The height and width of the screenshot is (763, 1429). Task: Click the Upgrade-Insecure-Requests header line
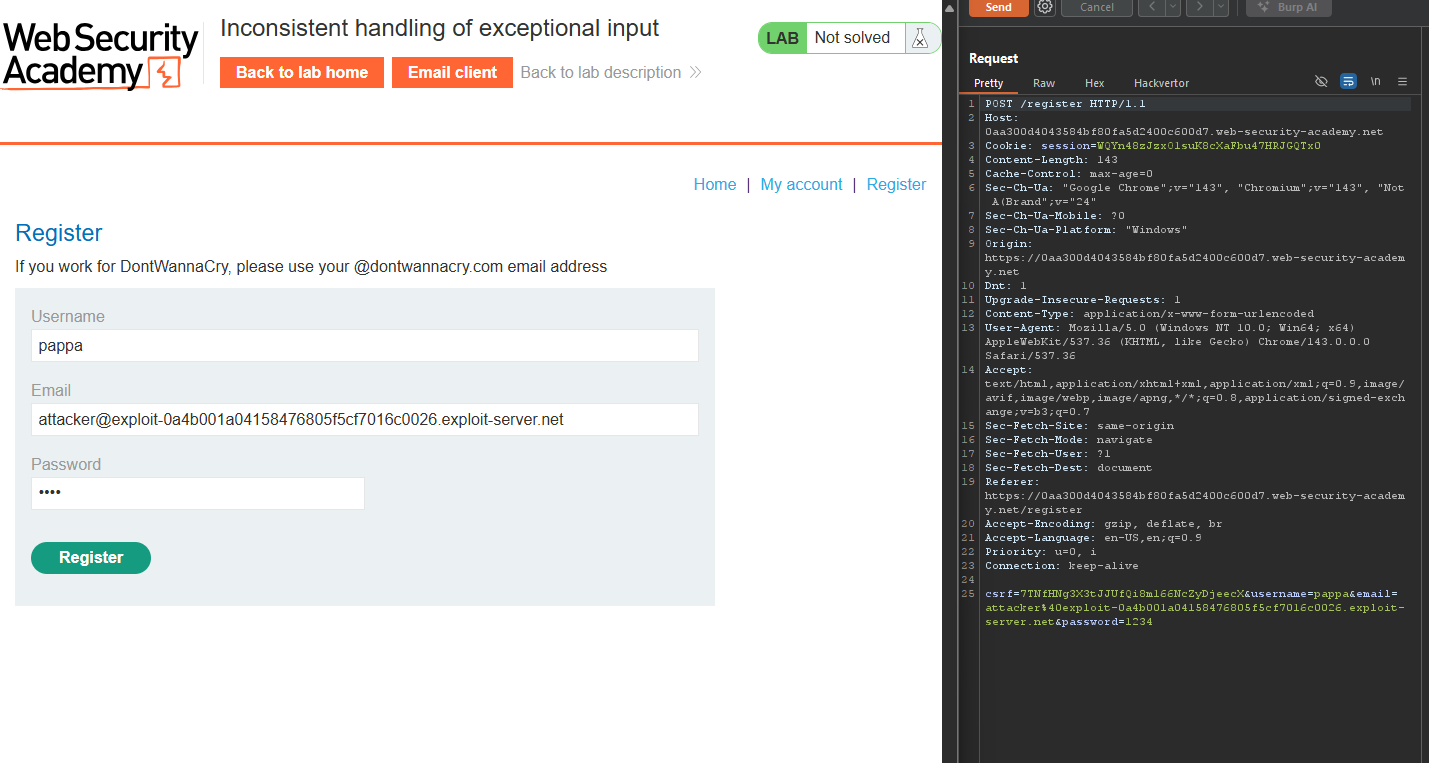coord(1083,300)
